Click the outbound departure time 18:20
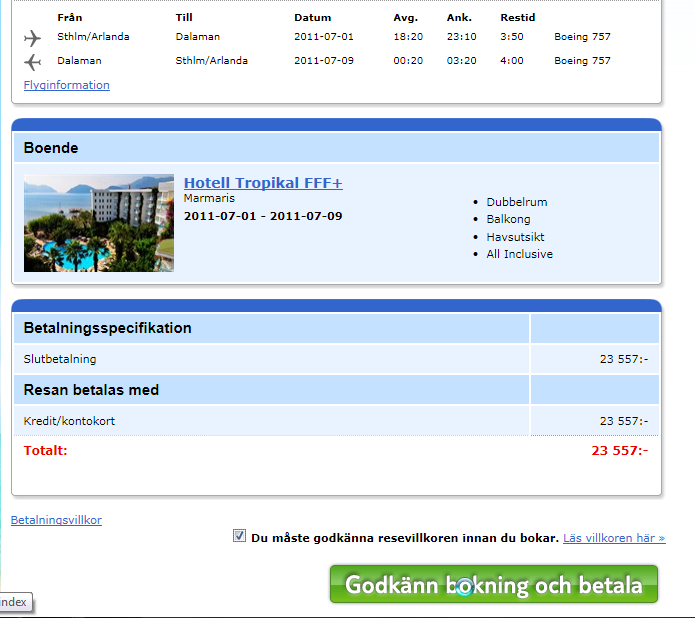 (x=407, y=37)
